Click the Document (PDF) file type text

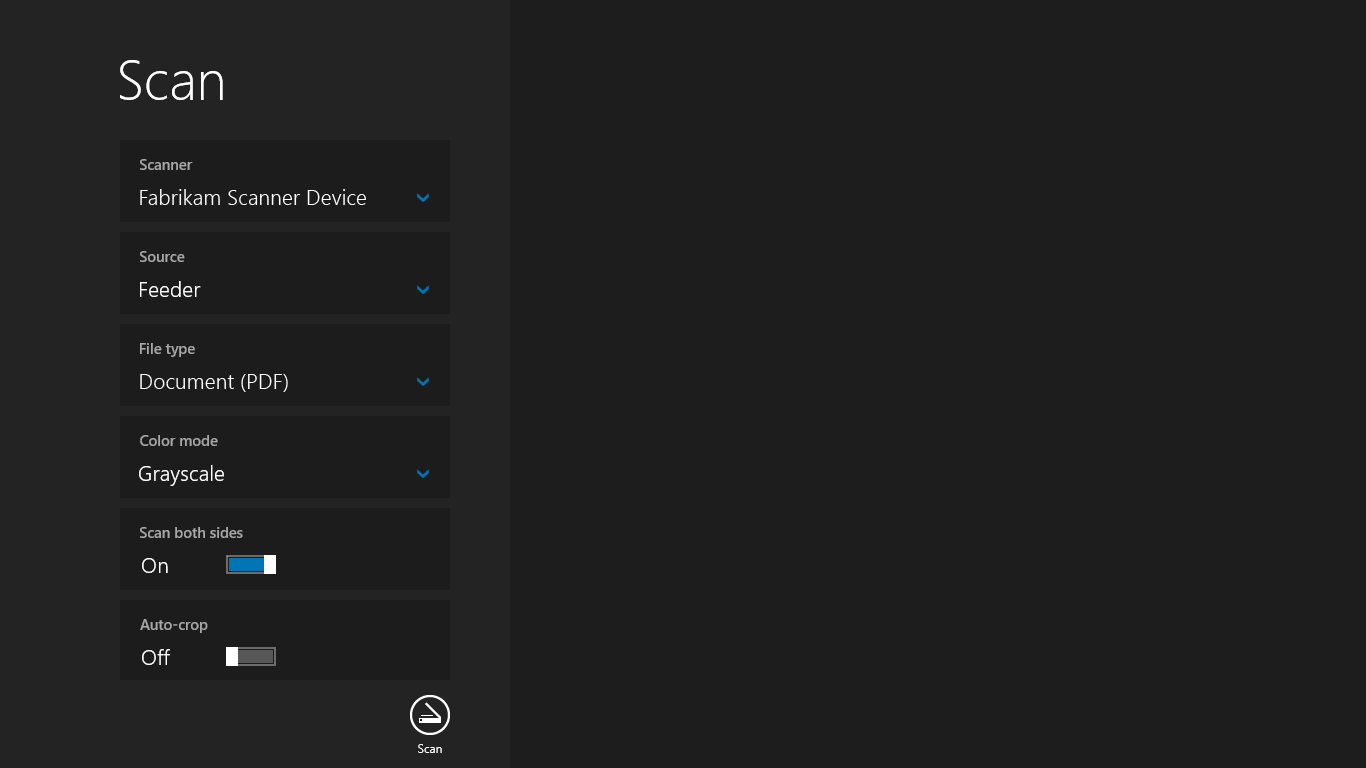point(213,382)
